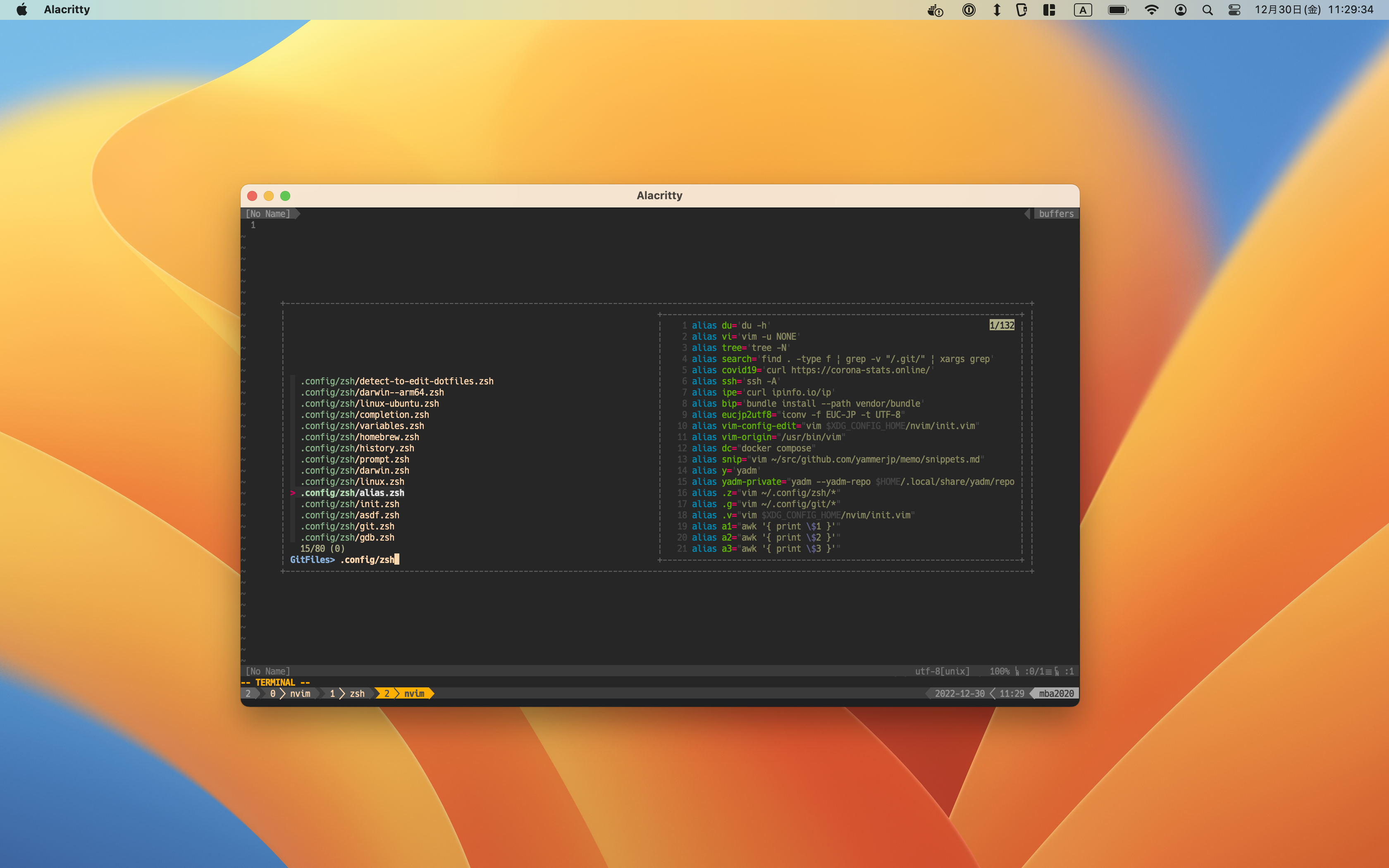The height and width of the screenshot is (868, 1389).
Task: Click the up-down arrow menu bar icon
Action: pyautogui.click(x=997, y=10)
